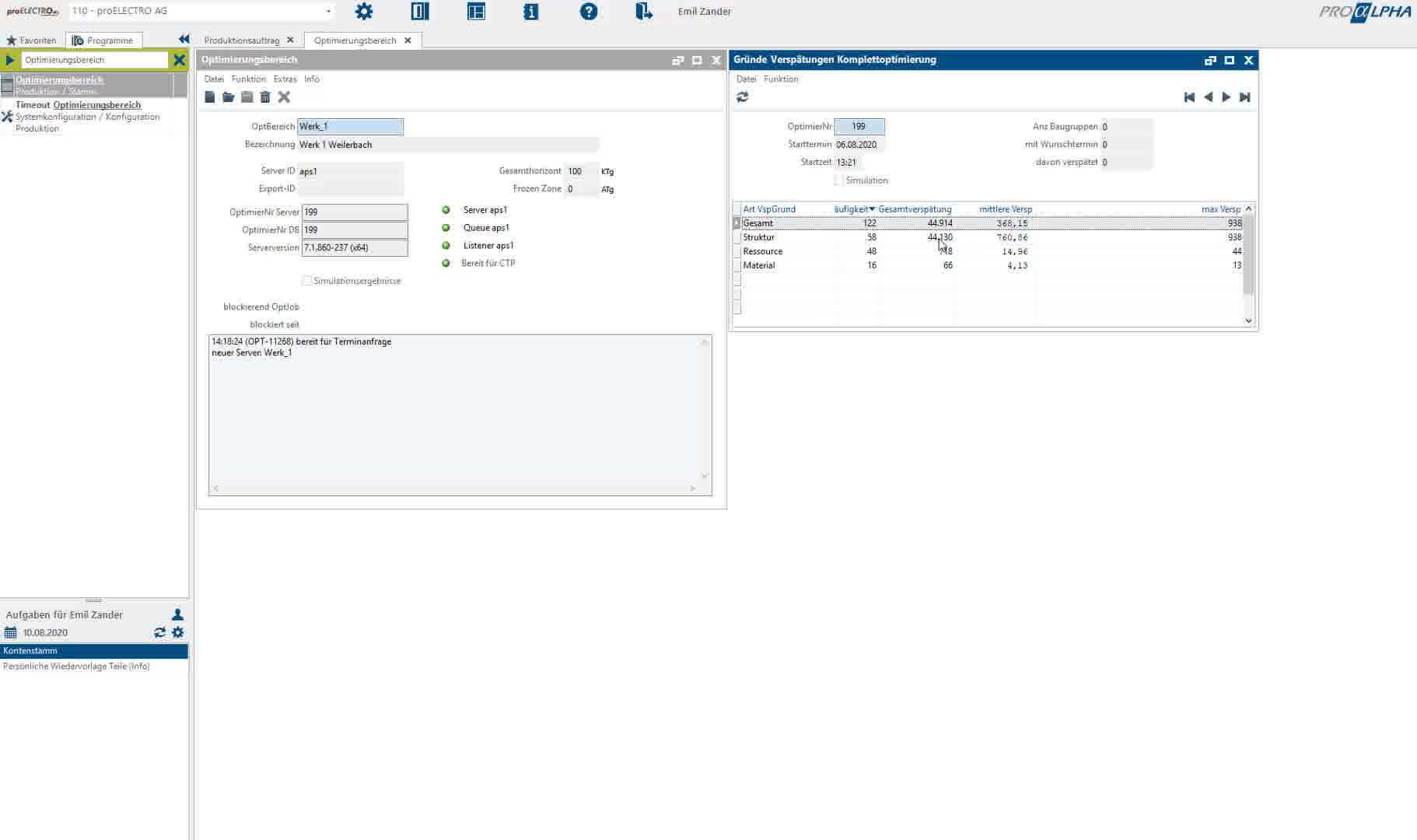Viewport: 1417px width, 840px height.
Task: Open Timeout Optimierungsbereich search result
Action: point(93,117)
